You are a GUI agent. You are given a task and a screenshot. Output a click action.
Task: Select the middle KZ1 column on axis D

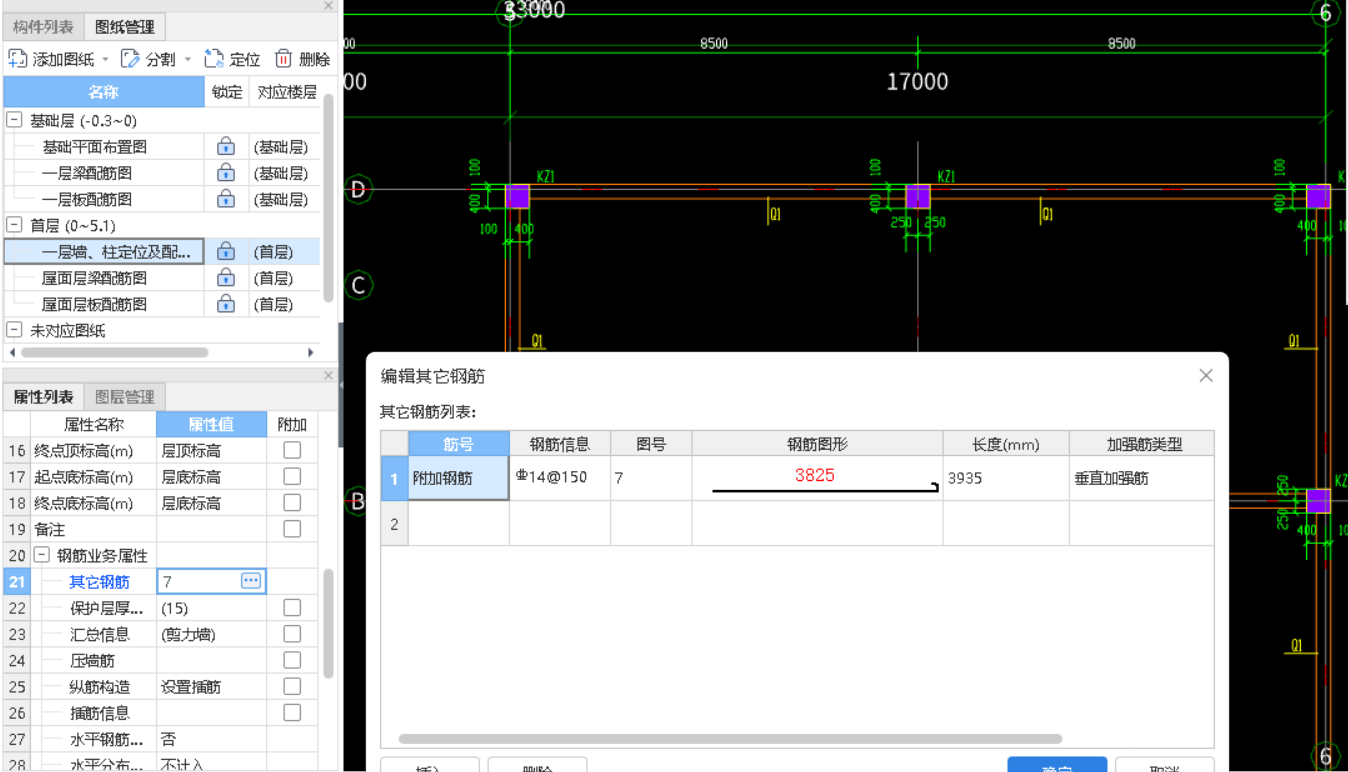[x=918, y=196]
